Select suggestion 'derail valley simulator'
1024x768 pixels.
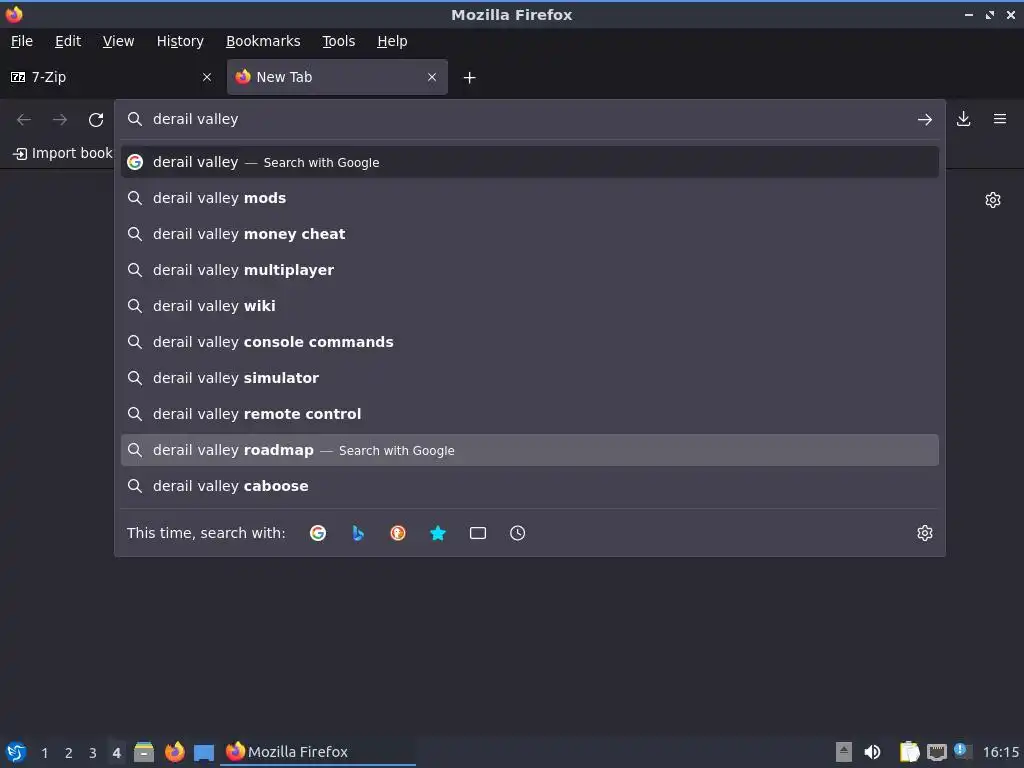(x=530, y=377)
